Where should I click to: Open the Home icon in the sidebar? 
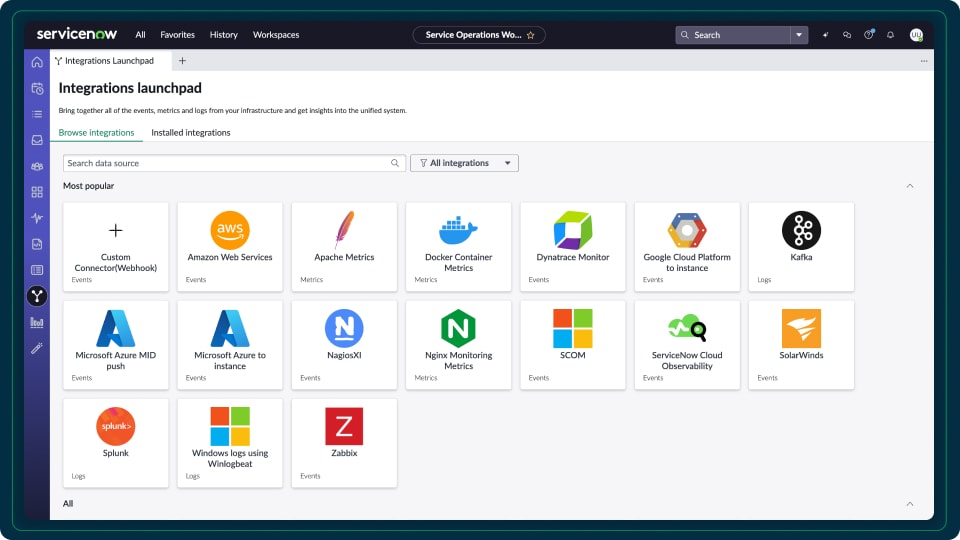pyautogui.click(x=37, y=62)
